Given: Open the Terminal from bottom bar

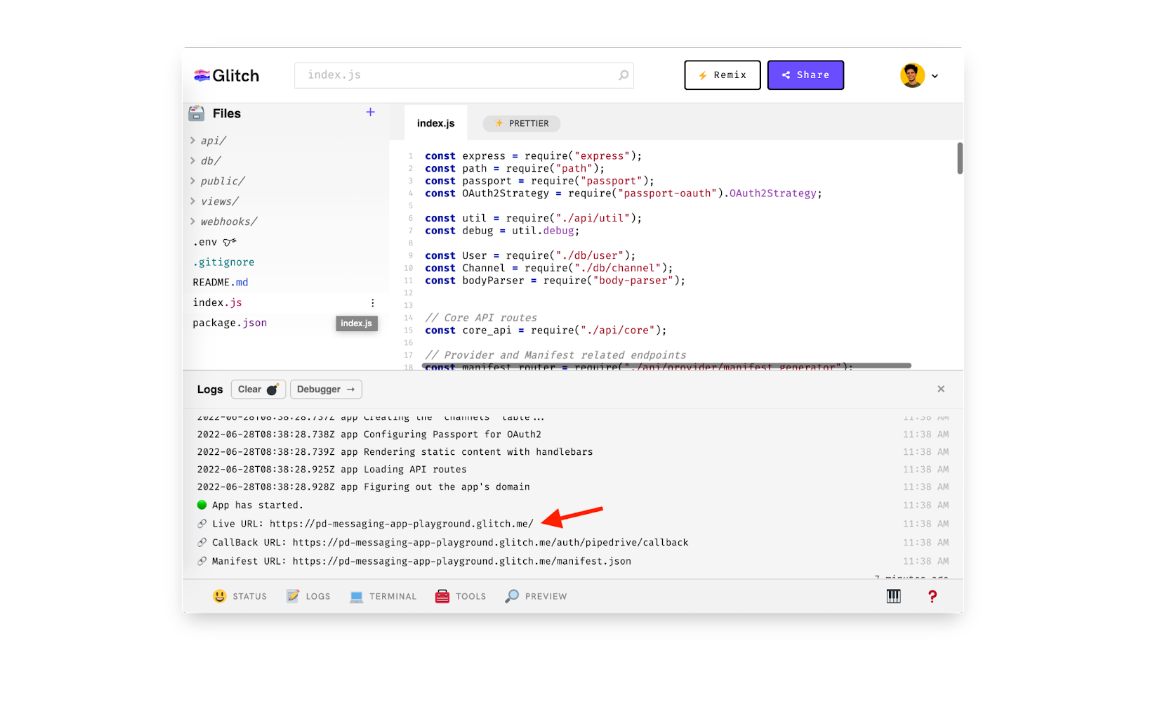Looking at the screenshot, I should (x=383, y=596).
